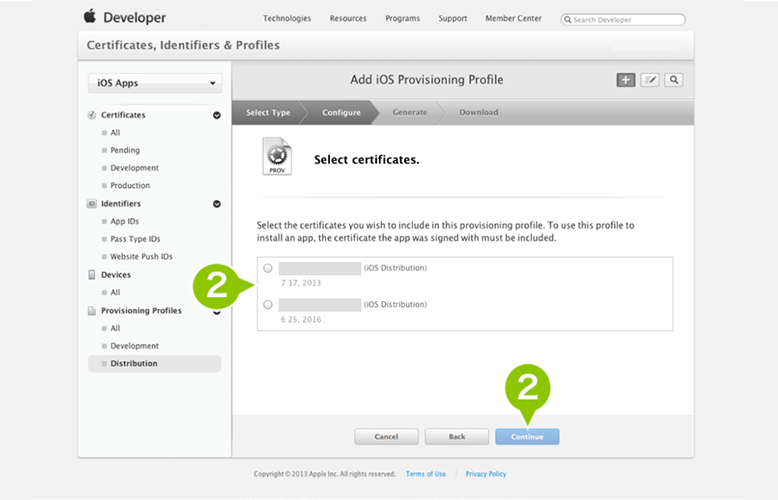Open Development under Certificates
Image resolution: width=778 pixels, height=500 pixels.
134,168
